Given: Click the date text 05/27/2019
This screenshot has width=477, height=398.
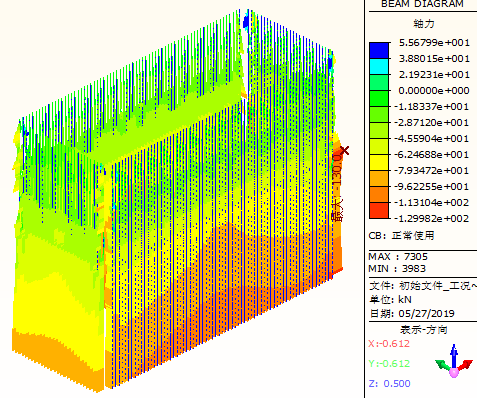Looking at the screenshot, I should 426,313.
